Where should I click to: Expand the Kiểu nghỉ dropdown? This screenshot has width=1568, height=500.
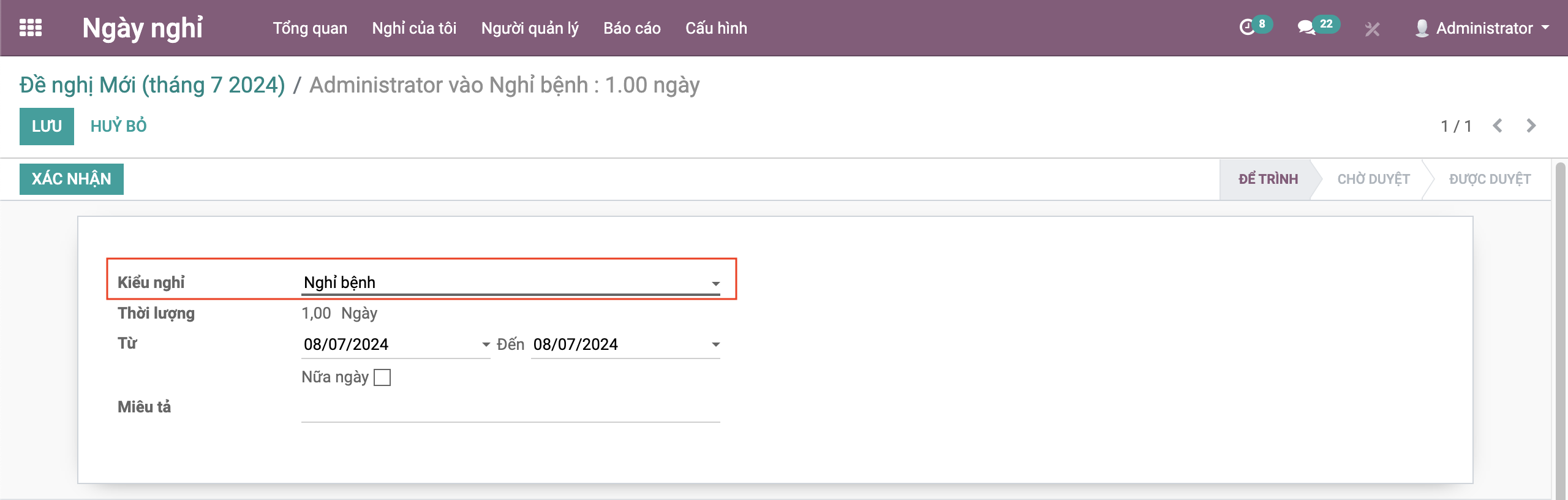pos(715,283)
